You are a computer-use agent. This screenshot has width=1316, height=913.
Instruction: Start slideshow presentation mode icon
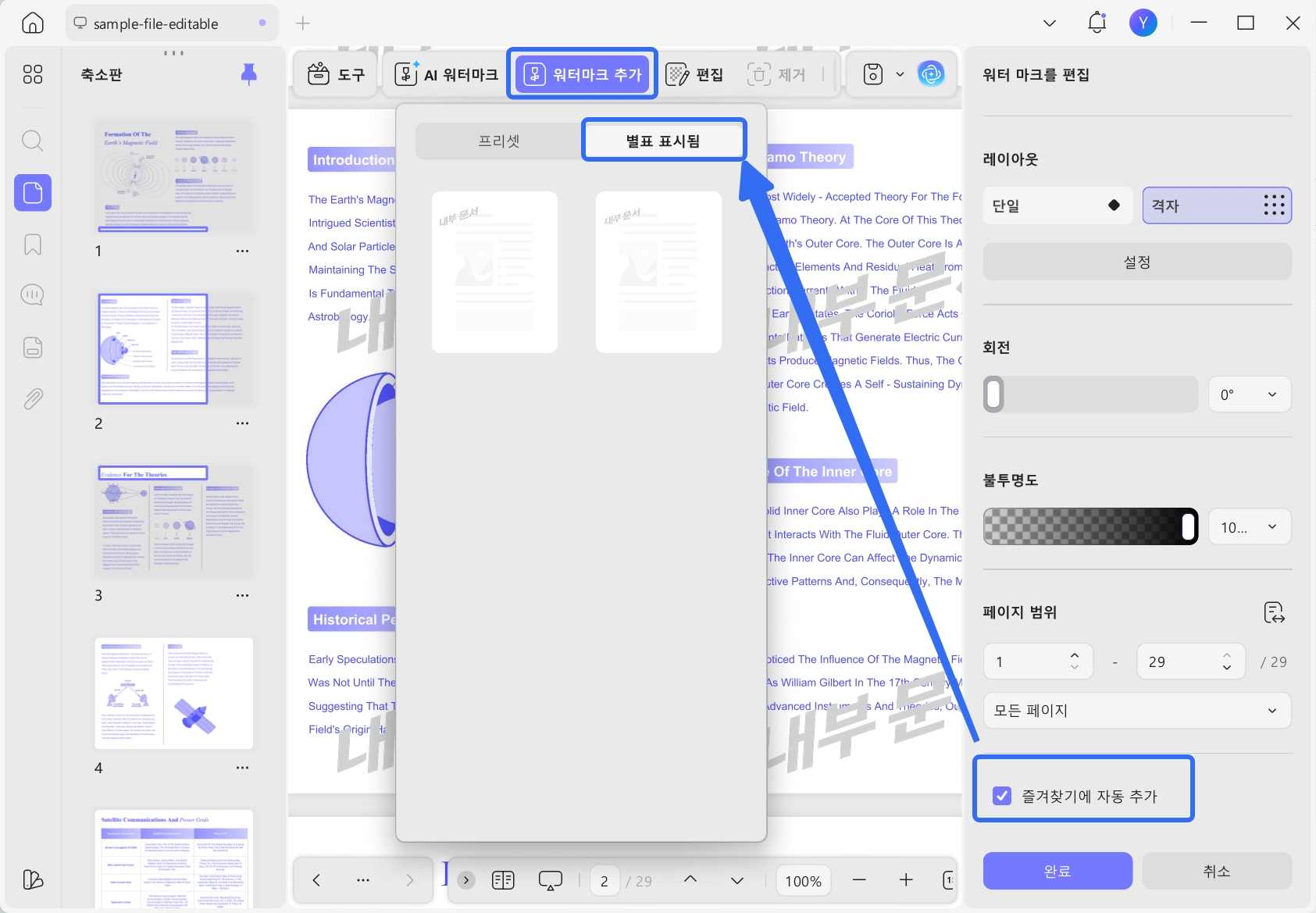551,881
